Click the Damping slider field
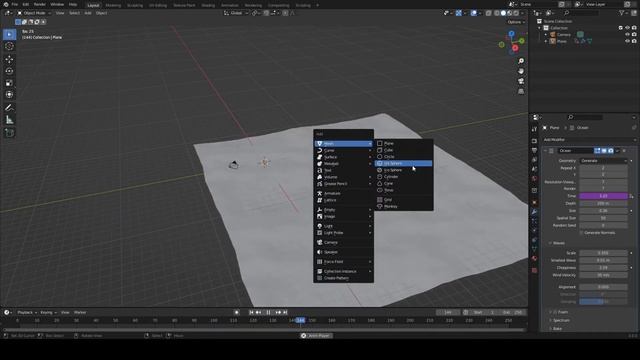 (x=603, y=302)
